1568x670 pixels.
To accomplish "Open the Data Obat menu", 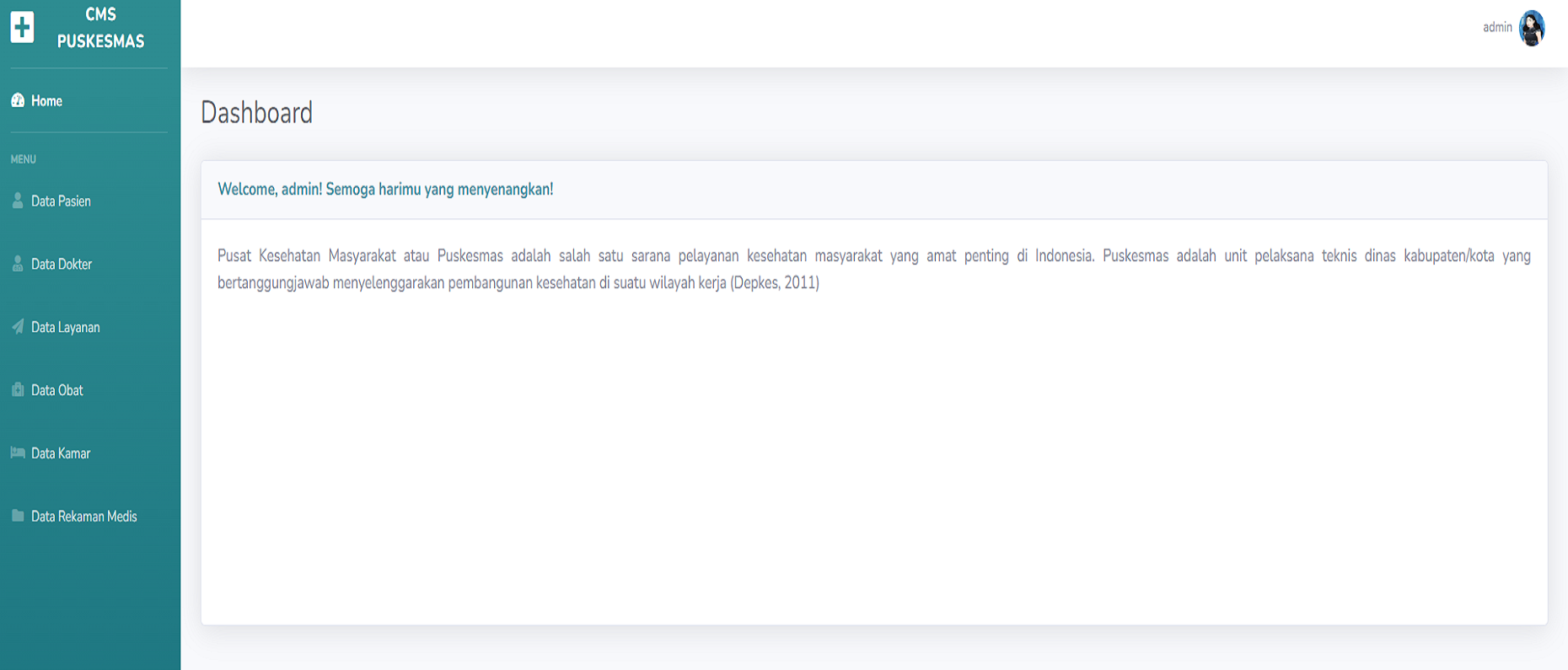I will pyautogui.click(x=57, y=390).
